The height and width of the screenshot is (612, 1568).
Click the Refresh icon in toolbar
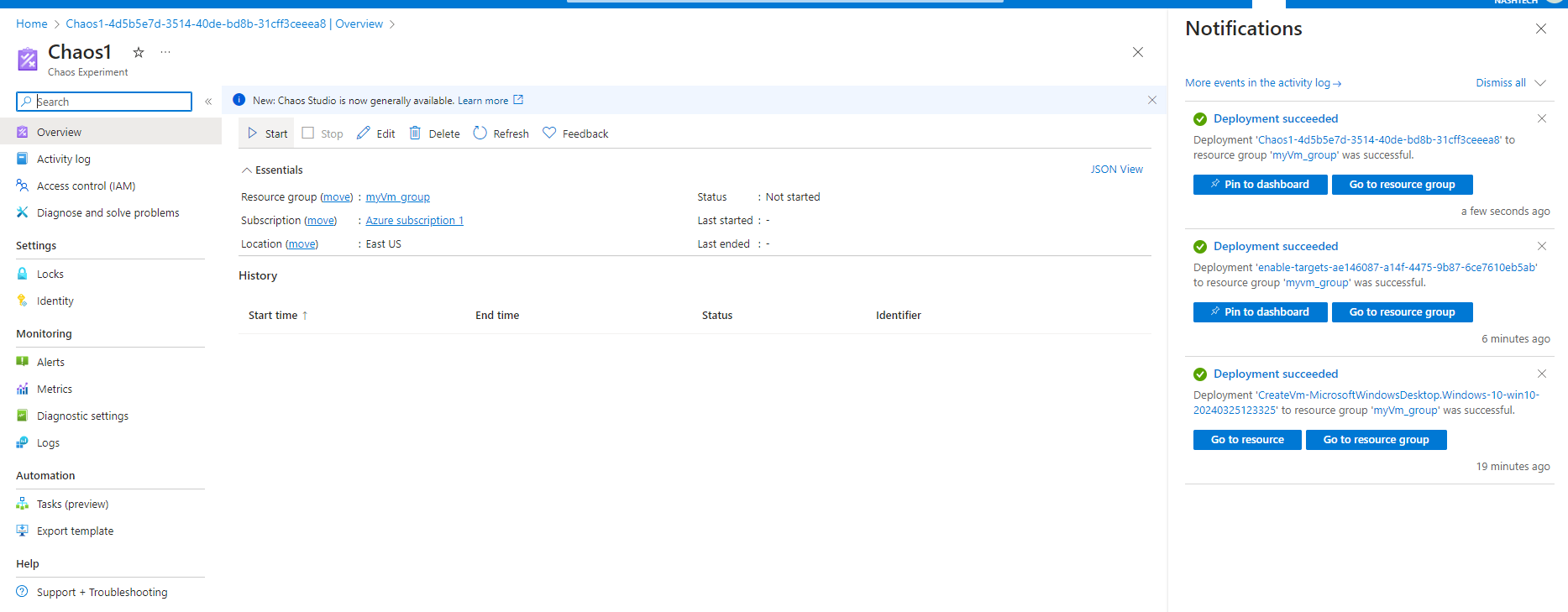coord(480,133)
